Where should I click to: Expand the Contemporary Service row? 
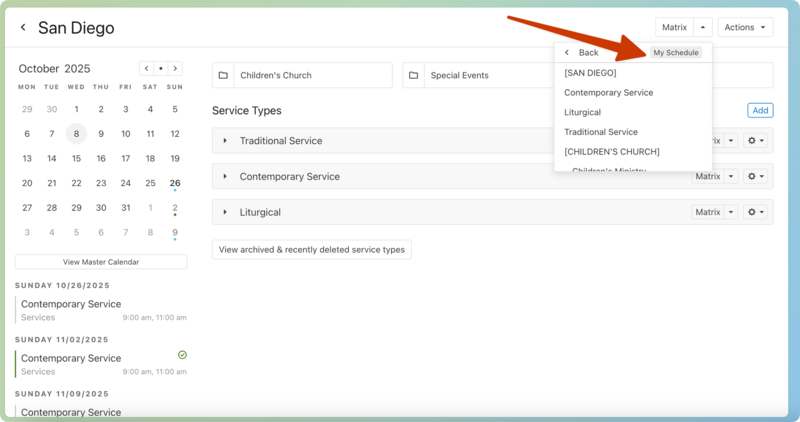(x=226, y=177)
